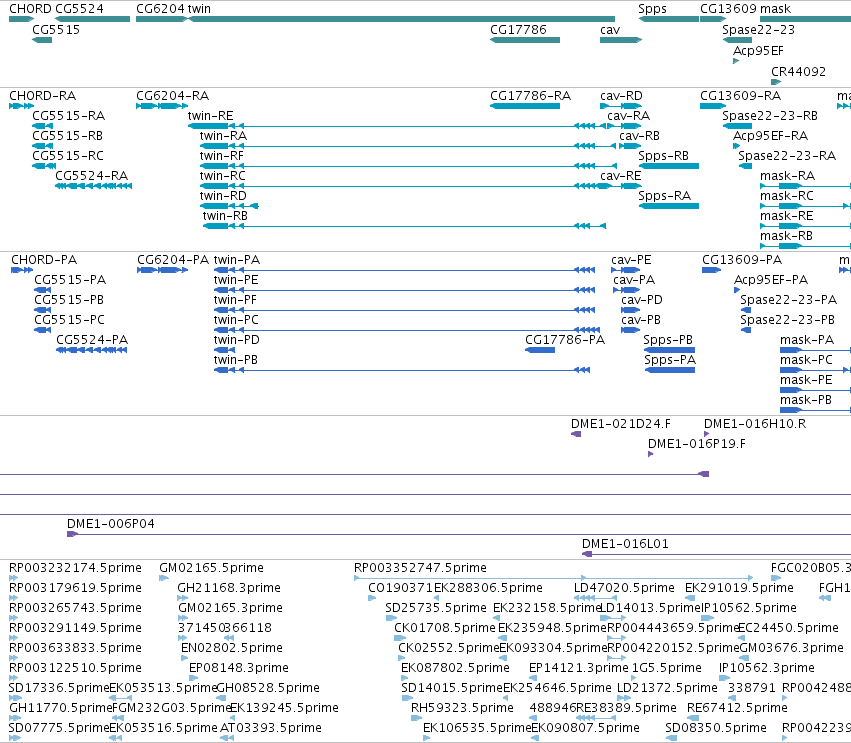Select the CG13609-RA transcript label
This screenshot has width=851, height=743.
point(740,96)
